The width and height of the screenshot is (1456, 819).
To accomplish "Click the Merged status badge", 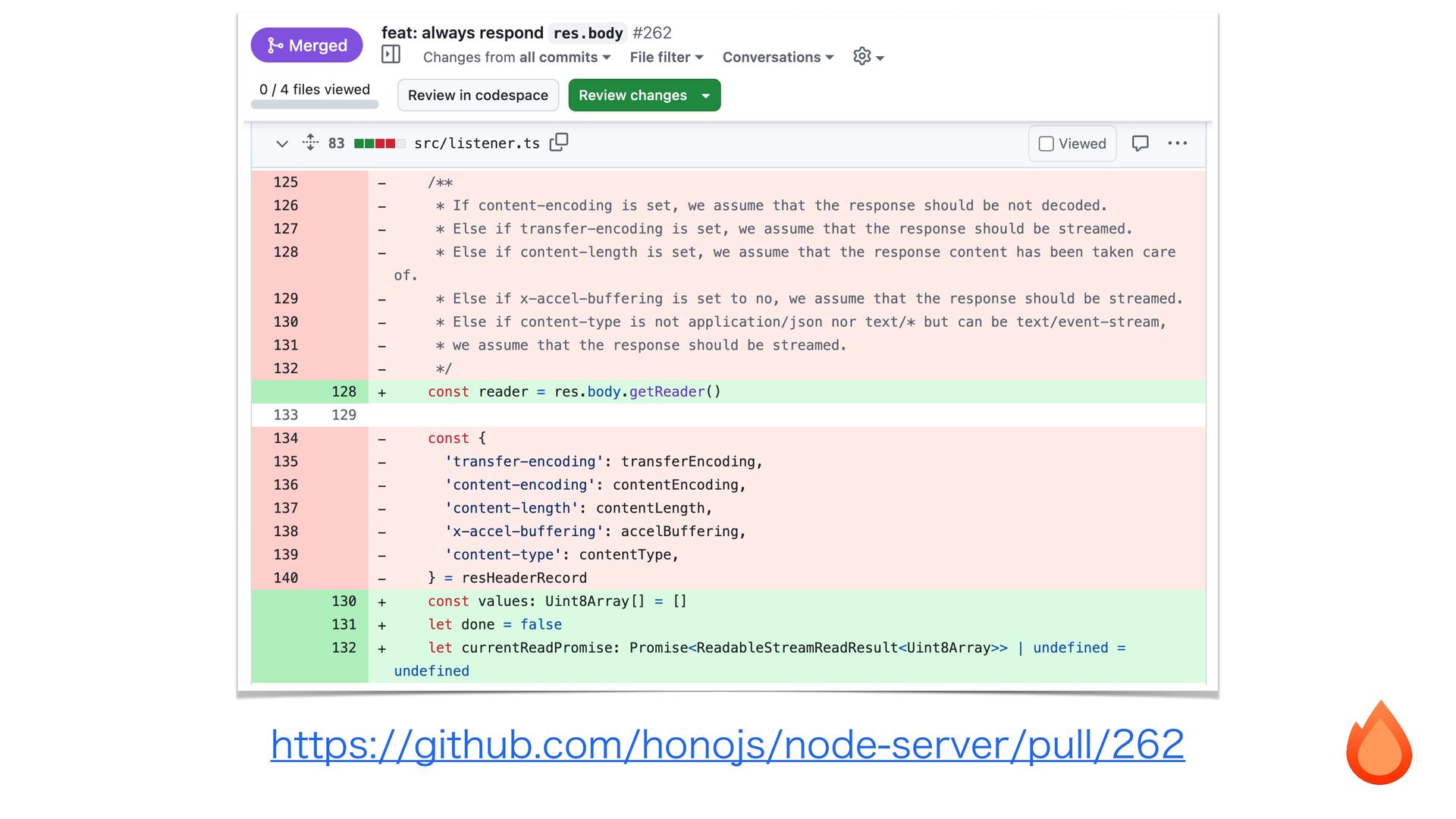I will [x=306, y=45].
